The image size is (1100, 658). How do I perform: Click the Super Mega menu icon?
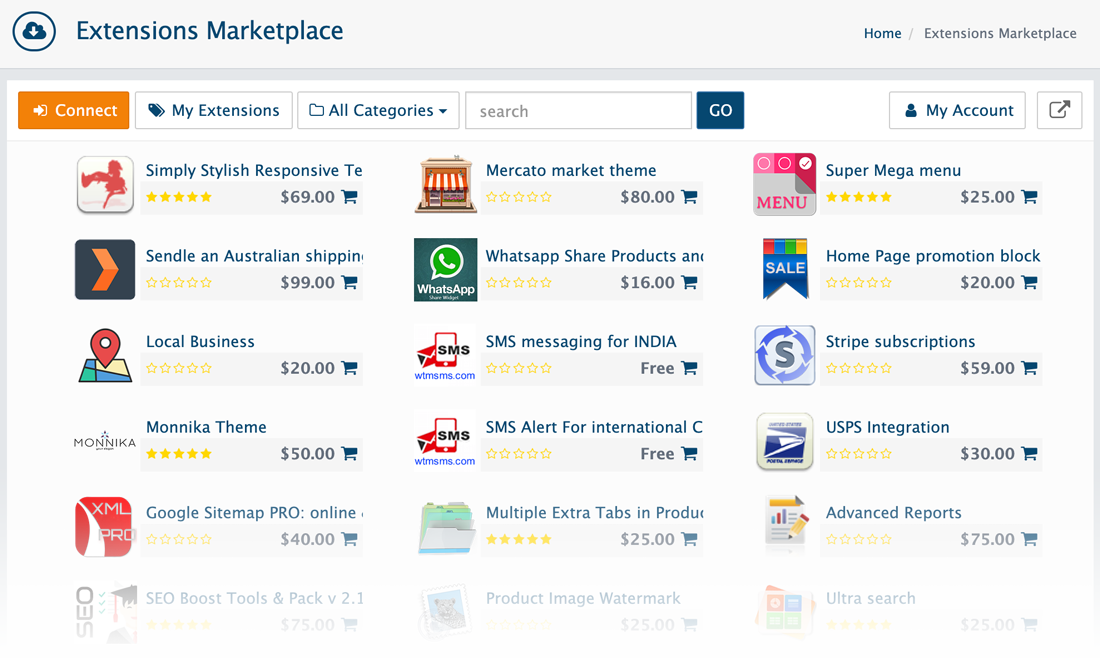(785, 184)
